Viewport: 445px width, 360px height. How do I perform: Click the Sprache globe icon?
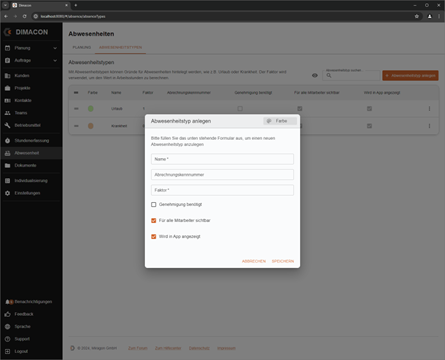coord(7,326)
